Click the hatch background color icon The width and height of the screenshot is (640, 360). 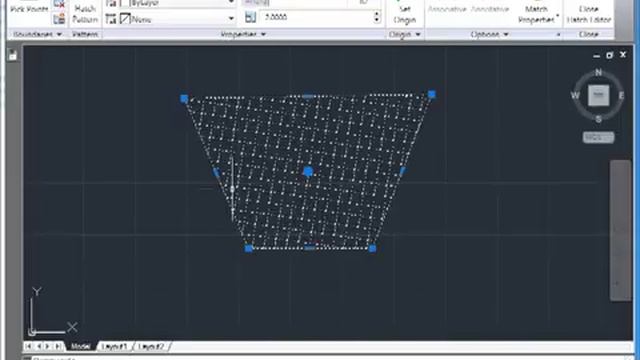(110, 19)
